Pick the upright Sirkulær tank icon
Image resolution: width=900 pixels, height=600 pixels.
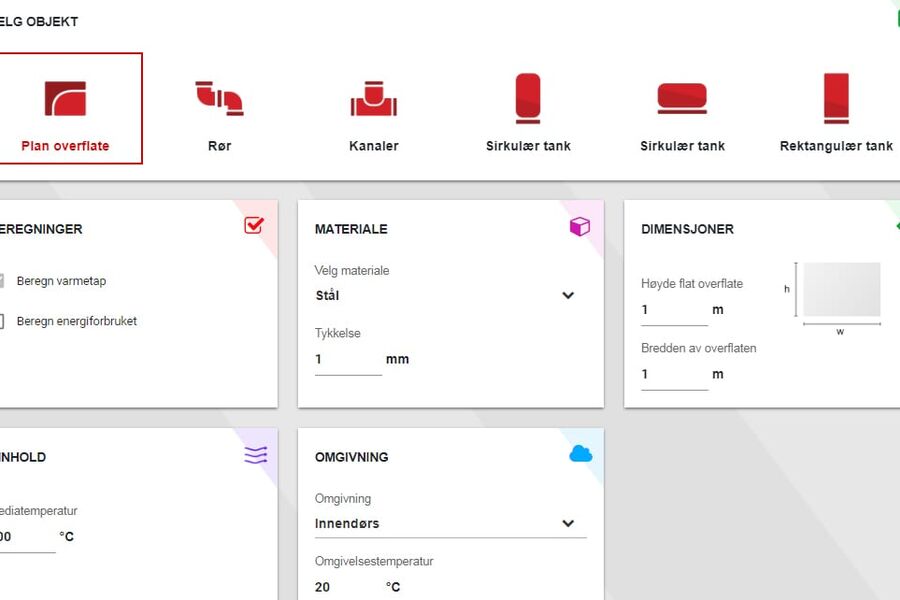pos(528,99)
